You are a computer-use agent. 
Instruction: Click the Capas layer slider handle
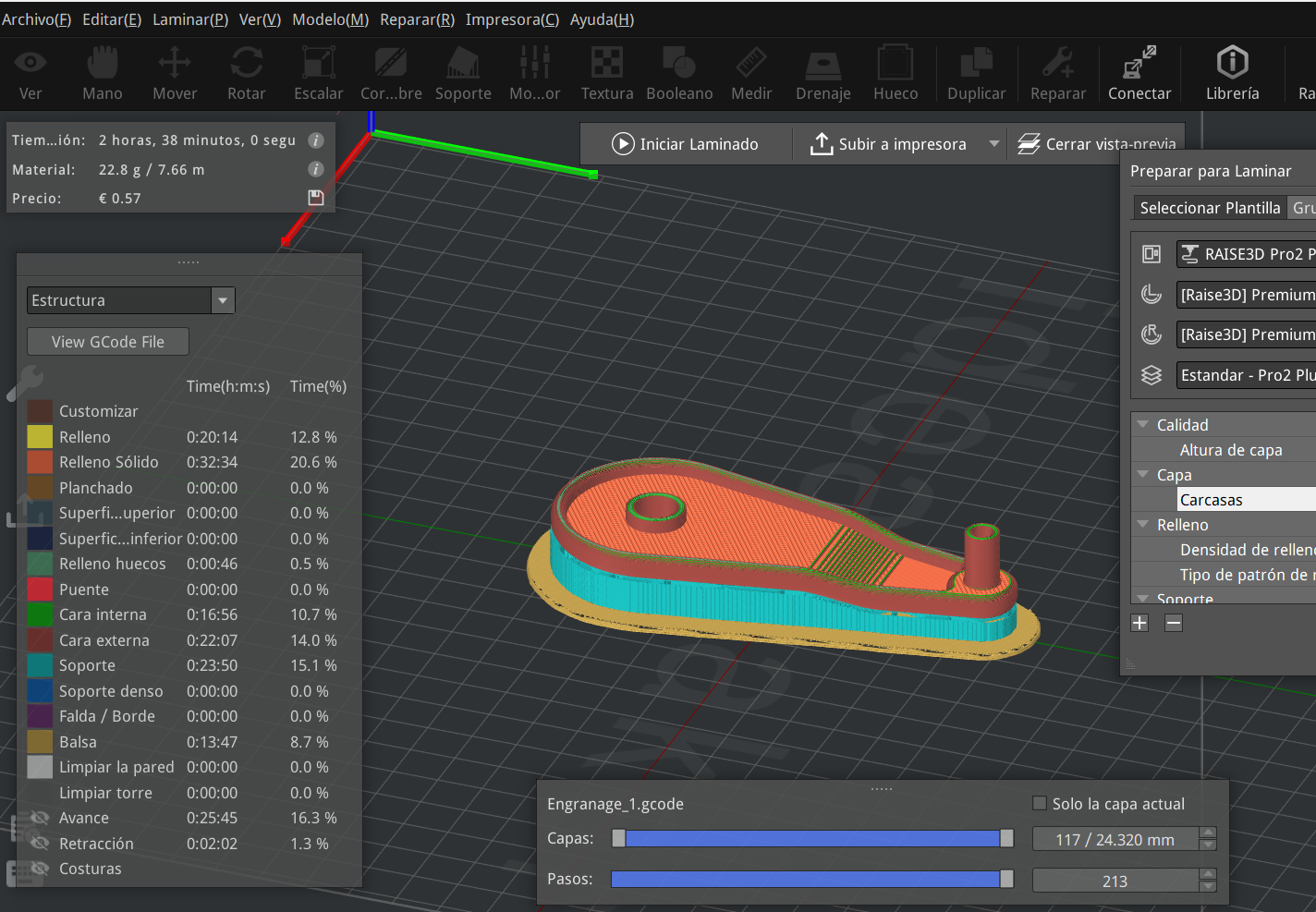point(1006,838)
